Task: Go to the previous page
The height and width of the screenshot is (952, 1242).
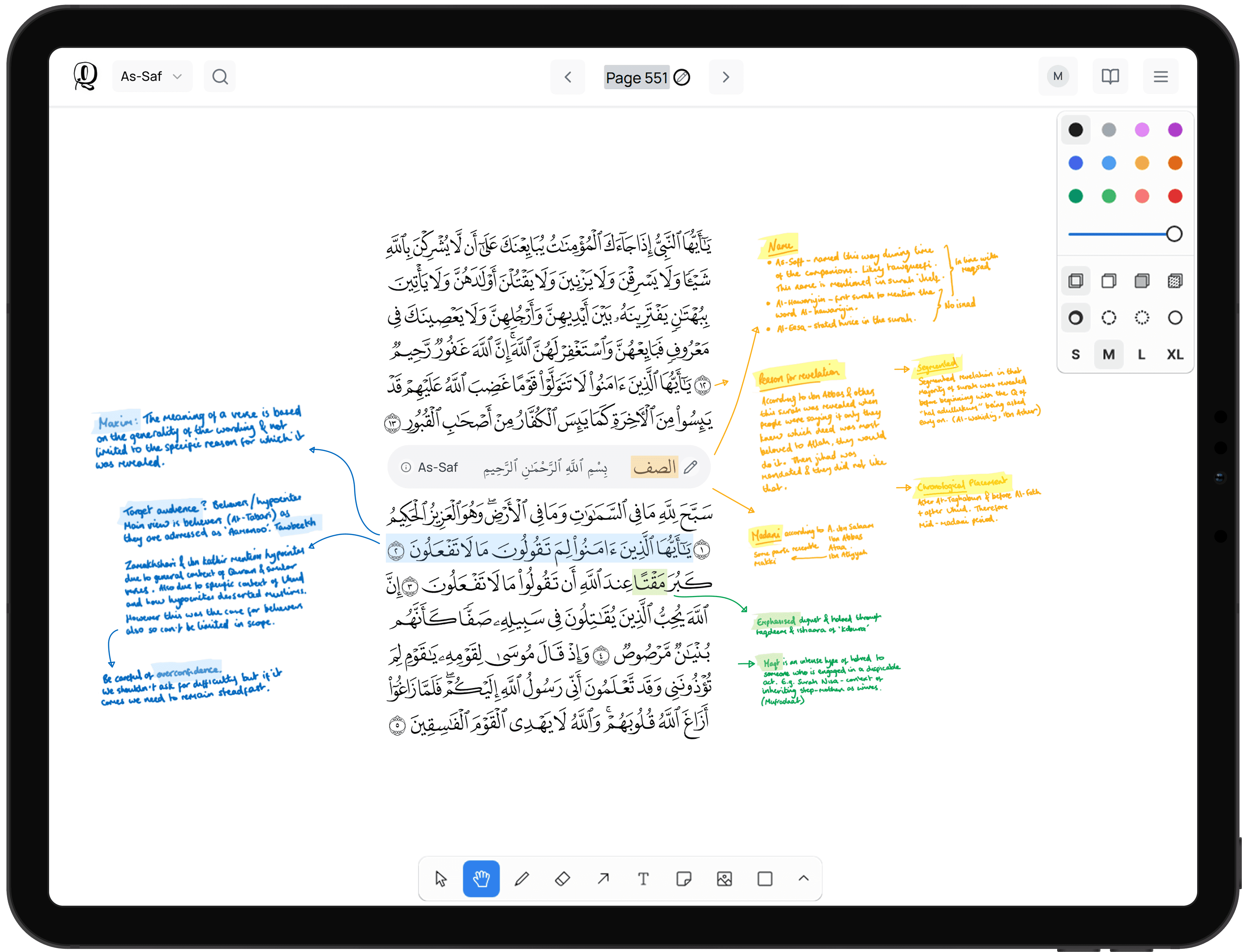Action: (568, 77)
